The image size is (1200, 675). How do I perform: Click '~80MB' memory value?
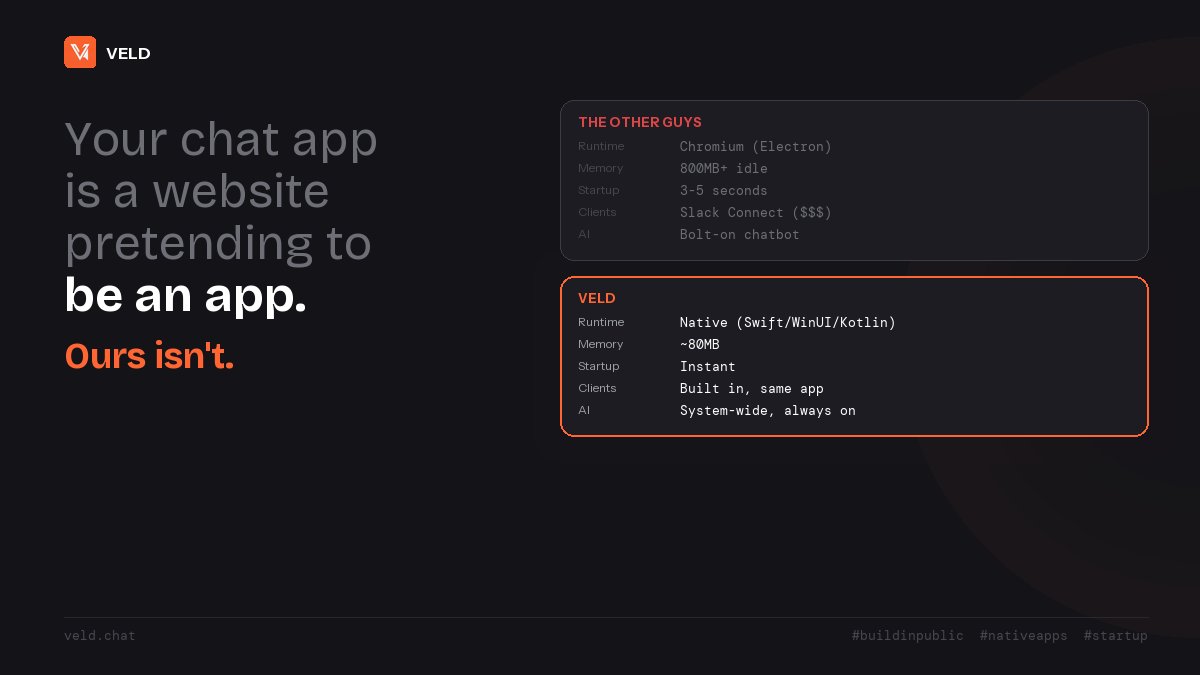coord(700,345)
